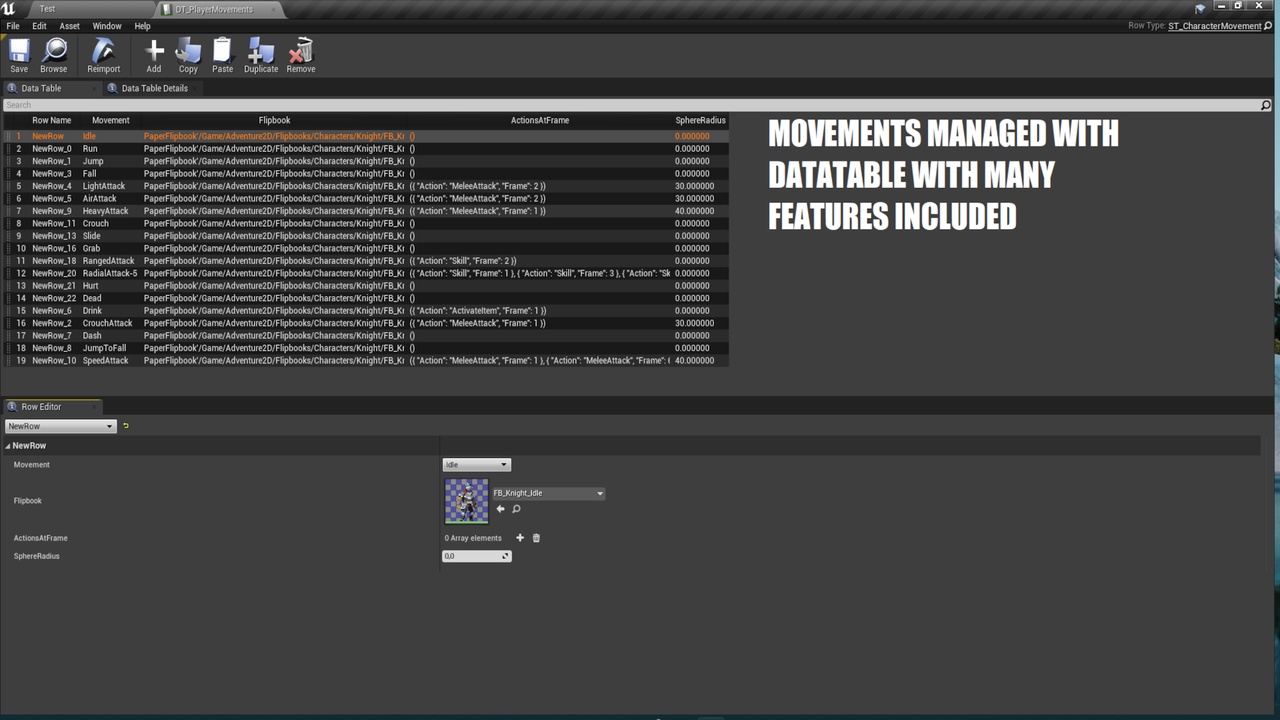Open the Help menu
Image resolution: width=1280 pixels, height=720 pixels.
[142, 26]
